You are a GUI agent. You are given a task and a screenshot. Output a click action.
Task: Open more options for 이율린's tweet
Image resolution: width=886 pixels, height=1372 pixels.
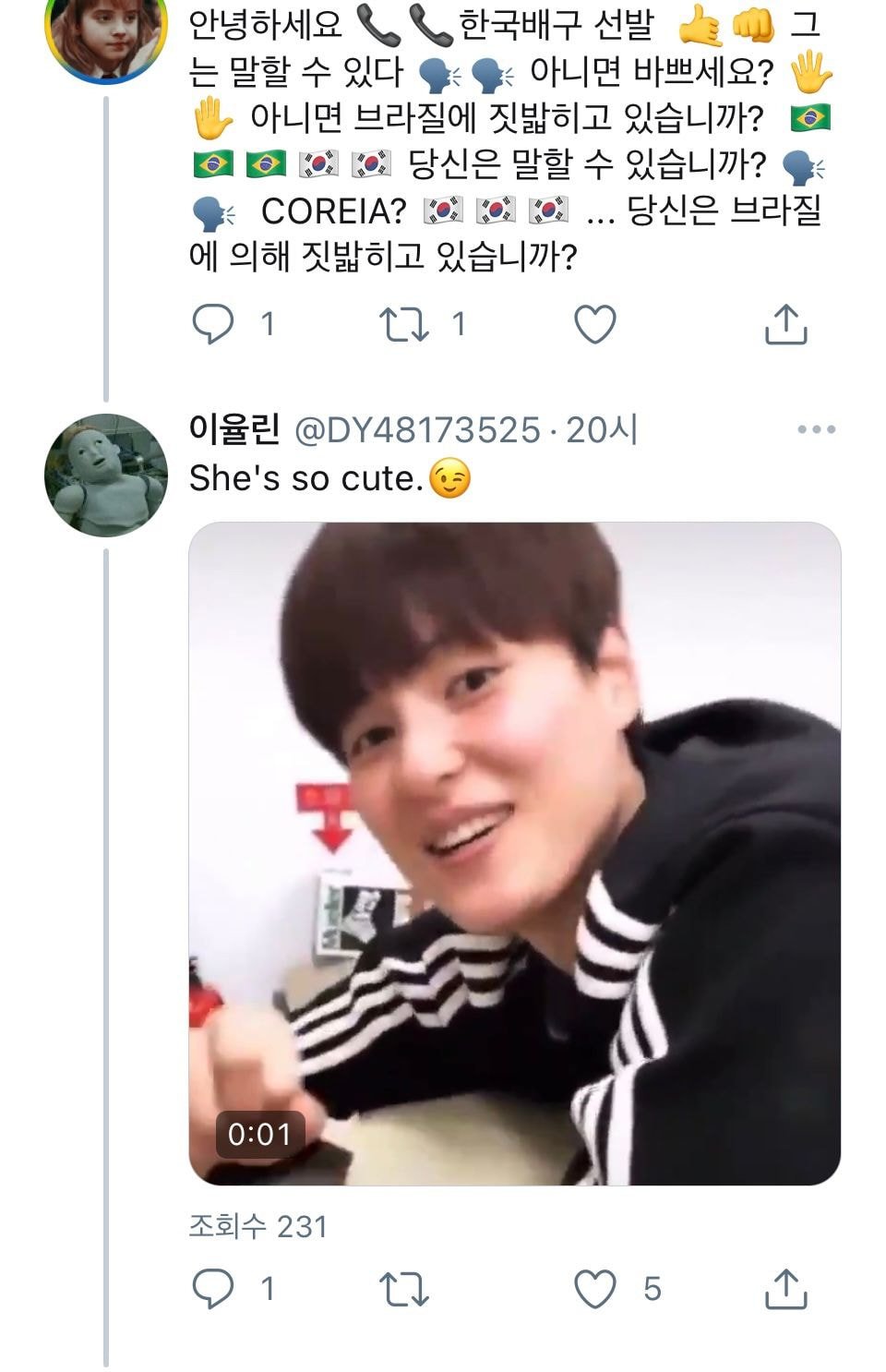[816, 429]
